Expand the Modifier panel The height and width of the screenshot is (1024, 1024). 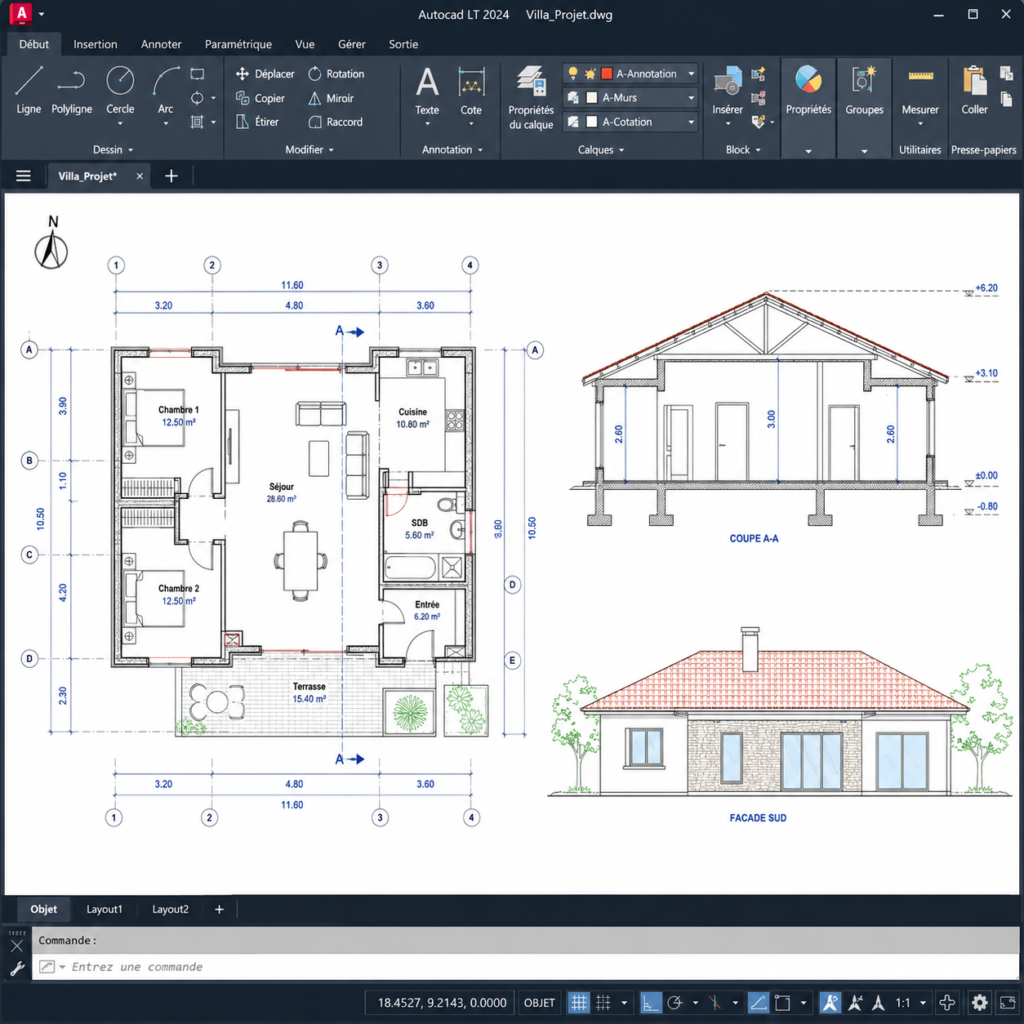[x=309, y=150]
